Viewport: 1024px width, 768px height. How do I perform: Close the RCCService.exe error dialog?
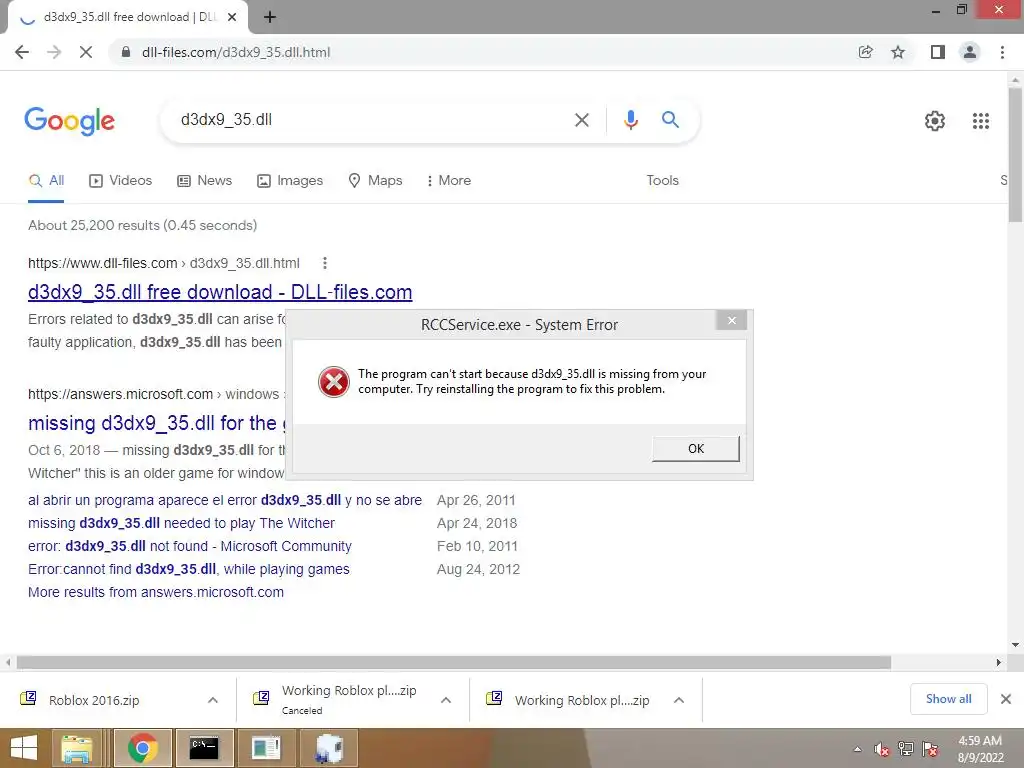(x=731, y=321)
